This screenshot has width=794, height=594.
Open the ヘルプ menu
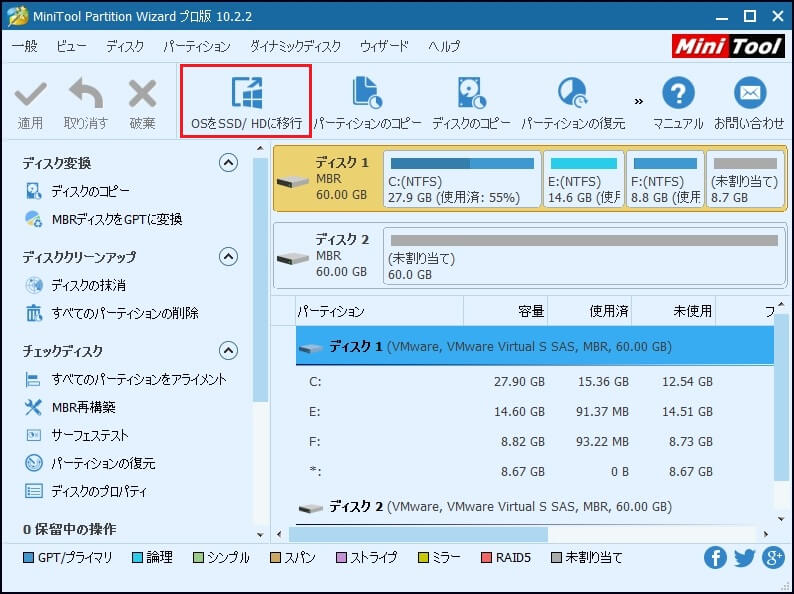[x=444, y=47]
